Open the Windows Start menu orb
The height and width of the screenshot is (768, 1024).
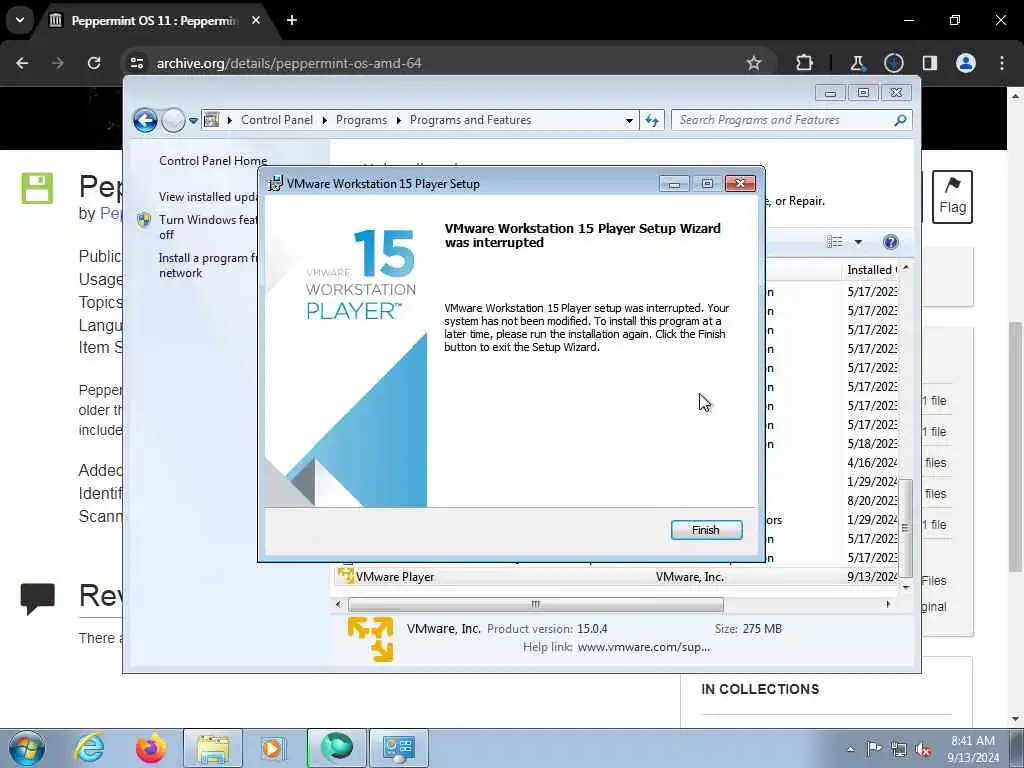(x=27, y=748)
